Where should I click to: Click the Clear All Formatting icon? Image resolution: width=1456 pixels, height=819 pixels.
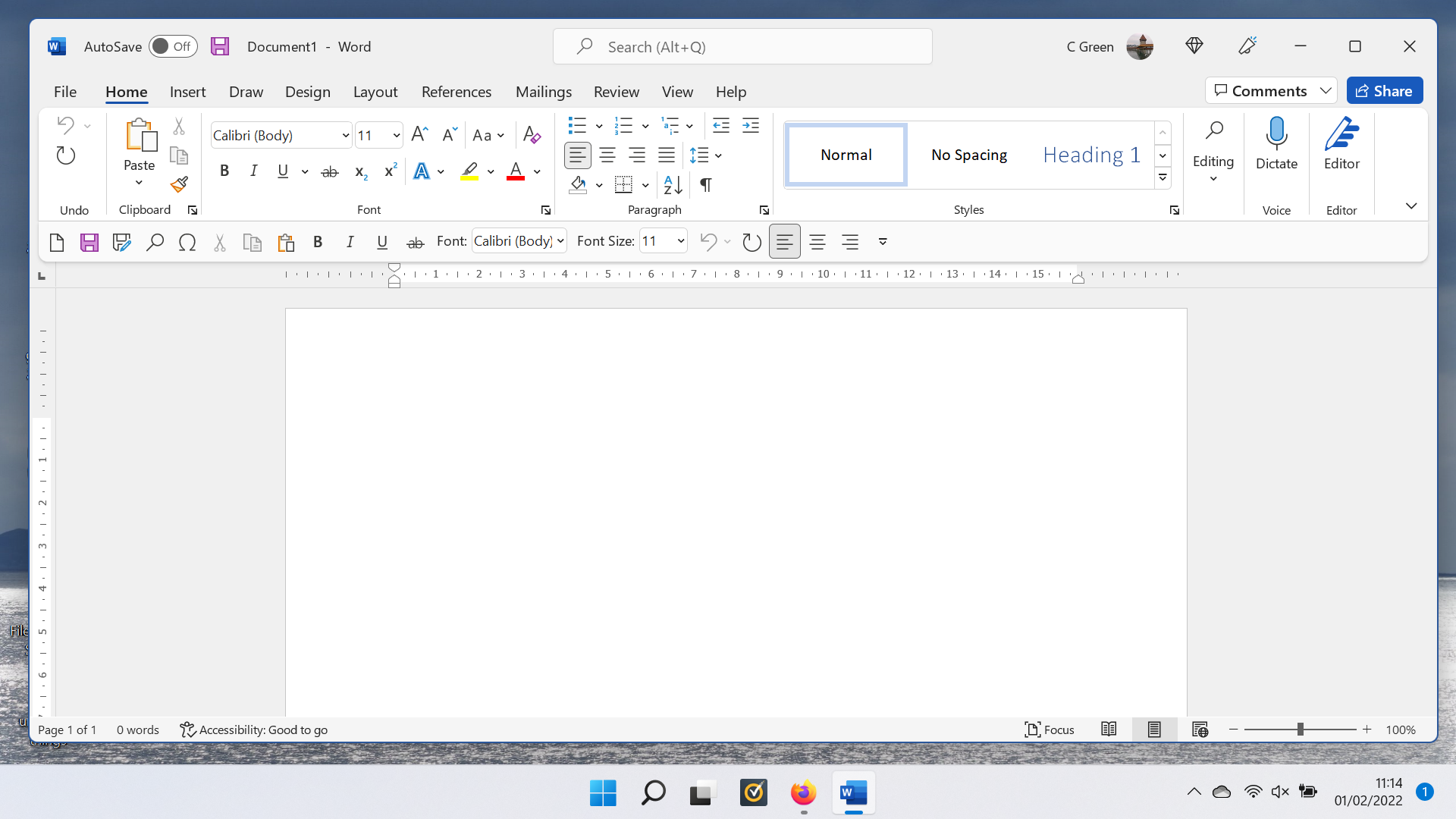click(x=532, y=135)
